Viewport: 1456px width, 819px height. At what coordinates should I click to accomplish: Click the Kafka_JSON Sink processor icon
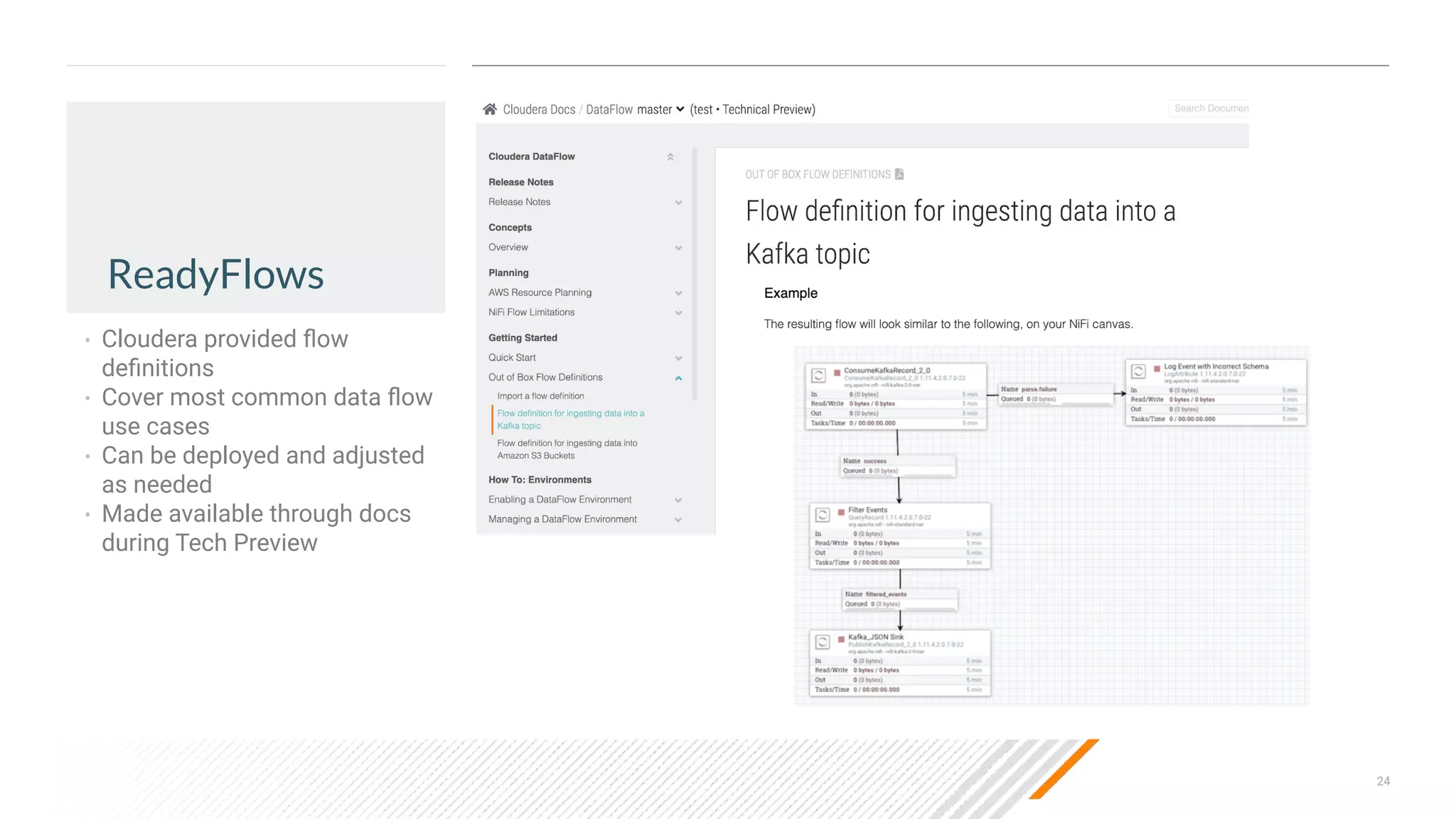(823, 641)
